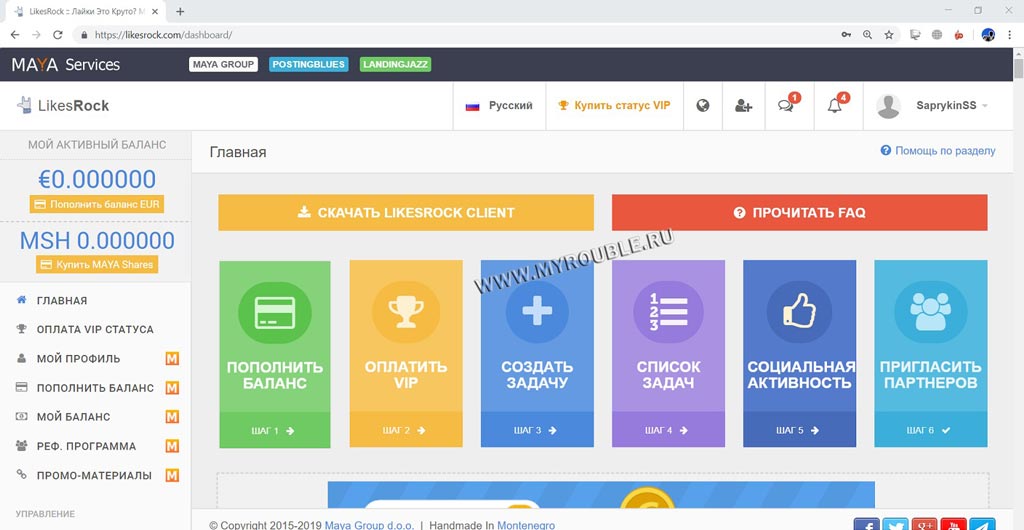Open the chat messages icon with badge
The image size is (1024, 530).
click(x=786, y=106)
